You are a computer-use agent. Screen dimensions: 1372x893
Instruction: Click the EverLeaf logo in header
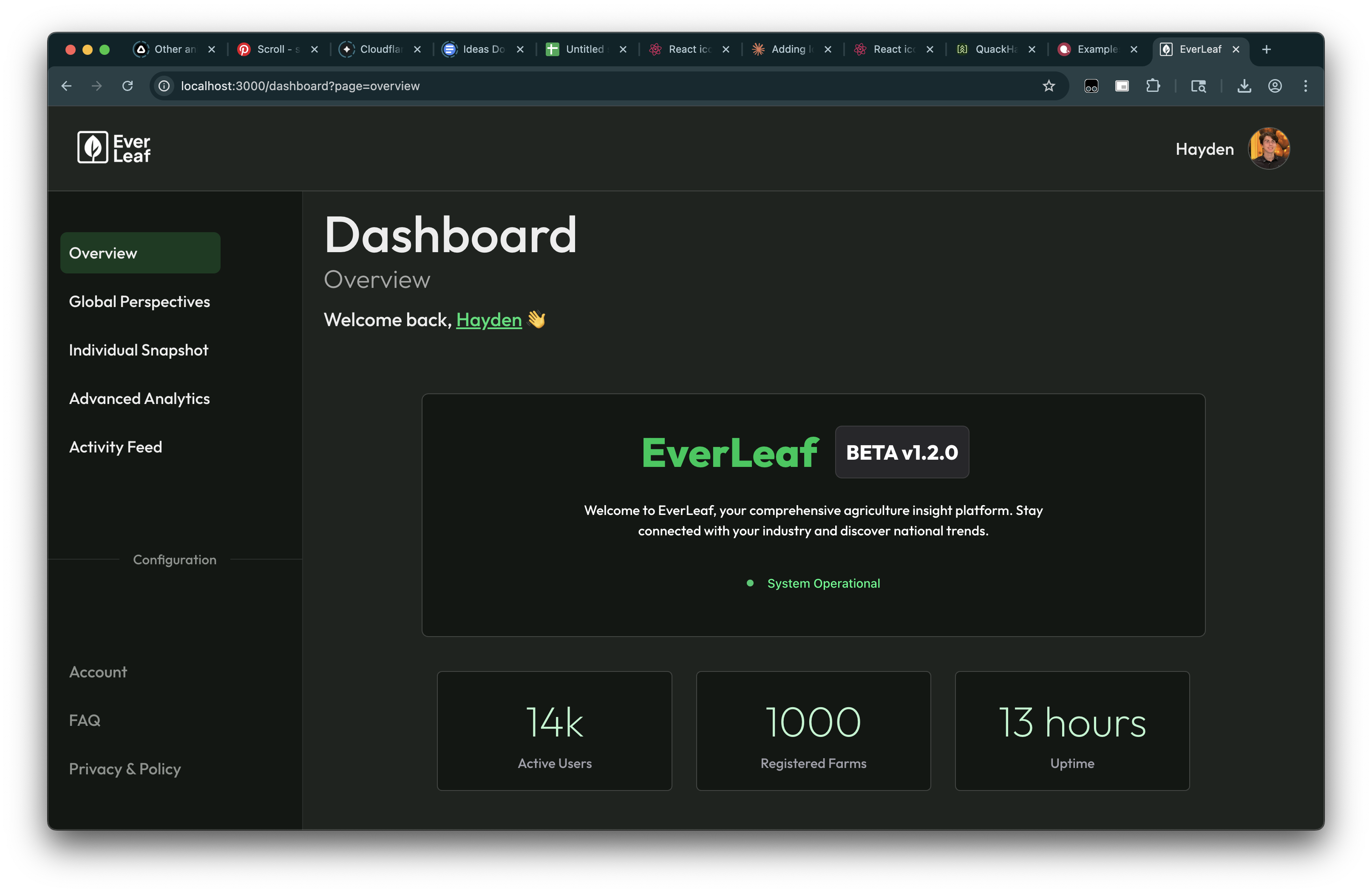tap(113, 148)
